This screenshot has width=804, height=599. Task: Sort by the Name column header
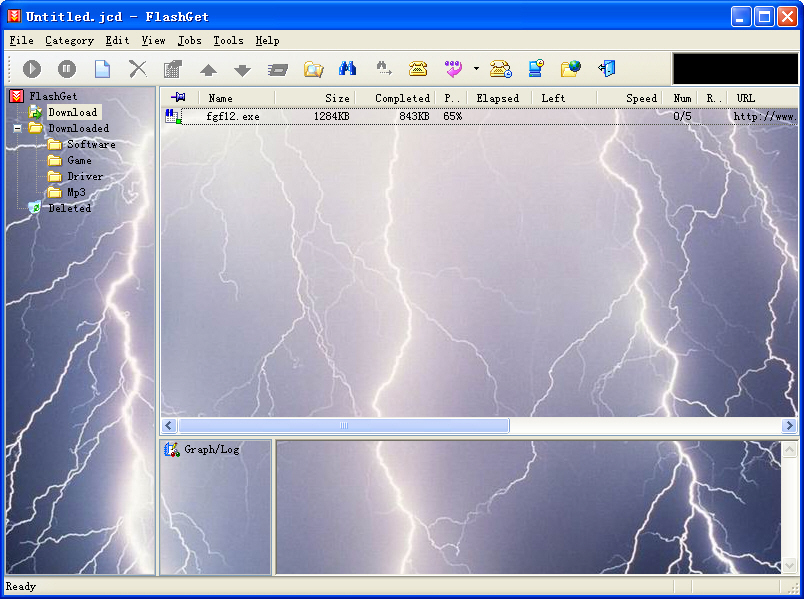click(235, 98)
